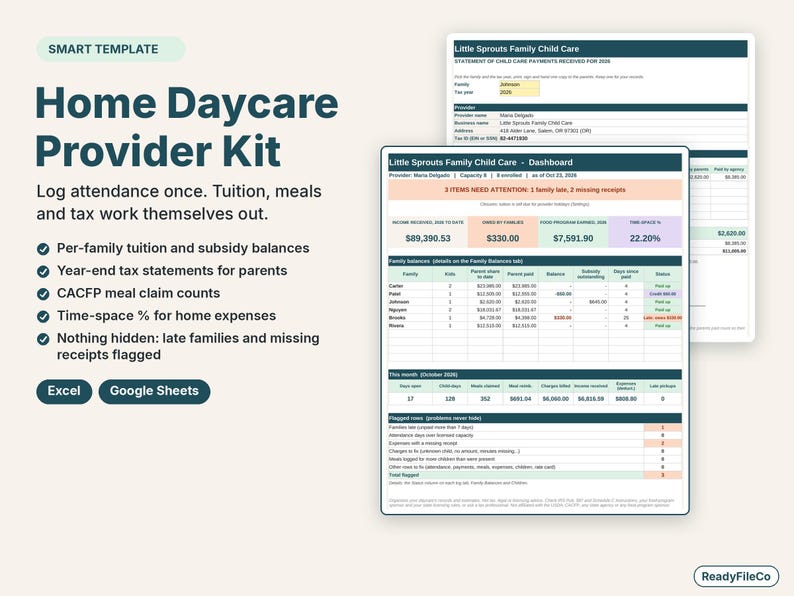Click the Charges billed value $6,060.00
794x596 pixels.
[555, 399]
